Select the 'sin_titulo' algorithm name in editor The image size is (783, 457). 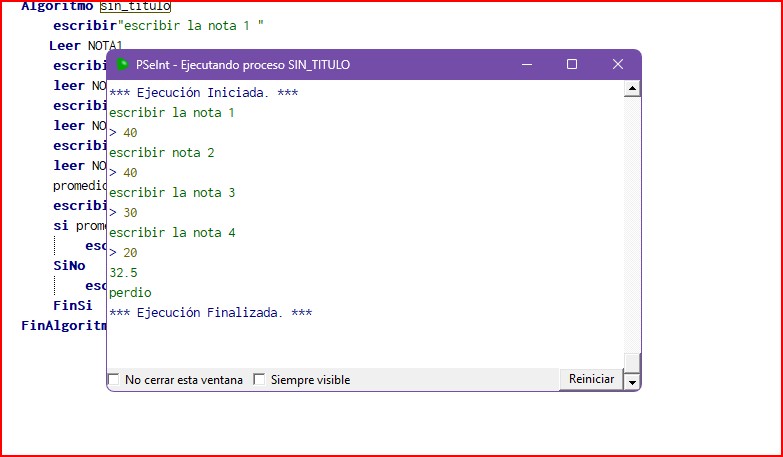135,6
